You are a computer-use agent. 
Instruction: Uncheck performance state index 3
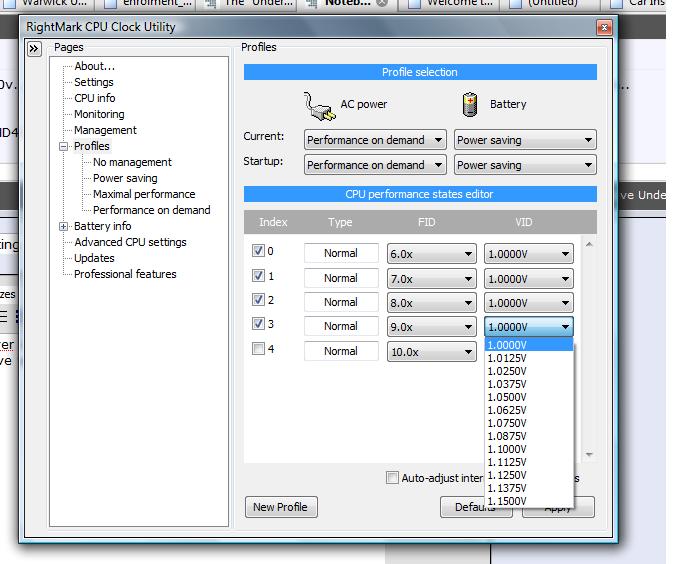[x=258, y=323]
